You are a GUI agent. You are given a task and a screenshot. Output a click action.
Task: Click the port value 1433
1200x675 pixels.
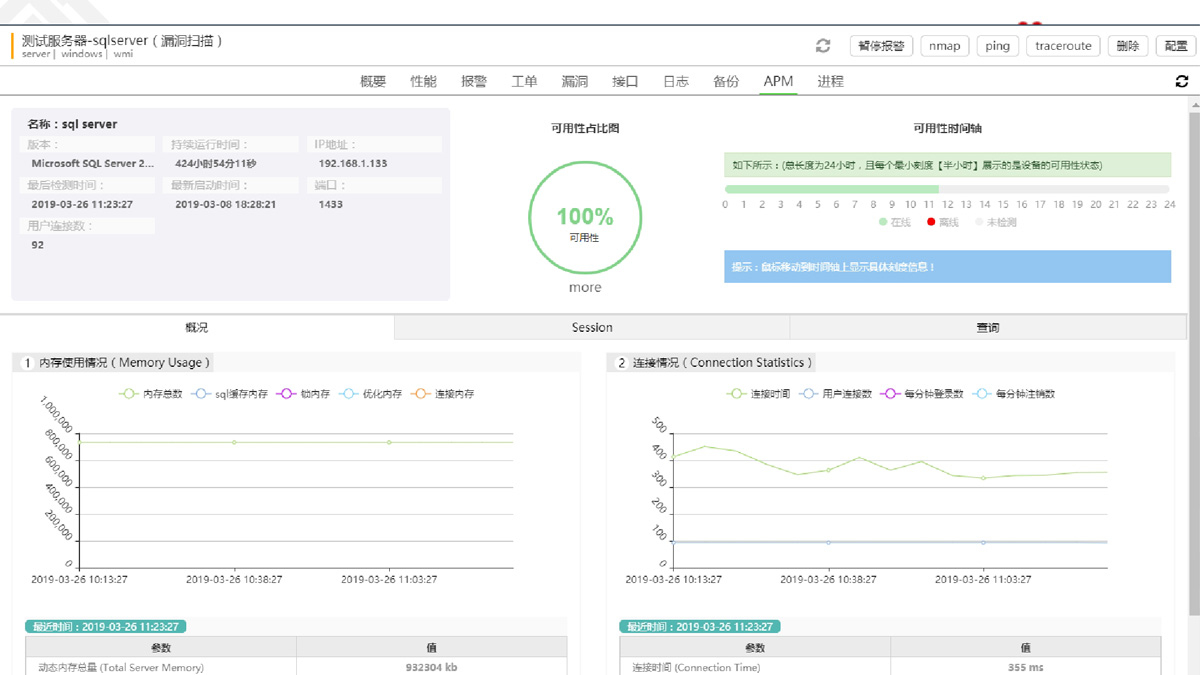pos(330,204)
